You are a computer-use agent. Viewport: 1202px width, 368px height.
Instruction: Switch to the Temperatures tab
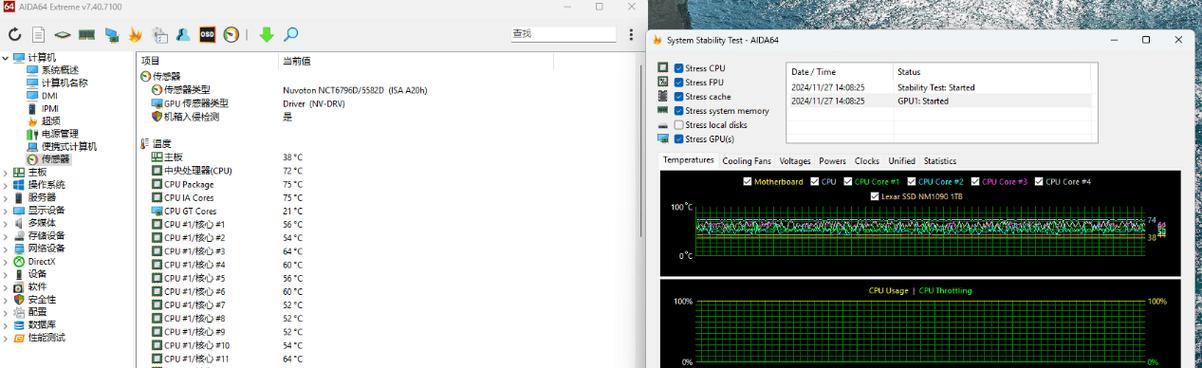tap(688, 160)
